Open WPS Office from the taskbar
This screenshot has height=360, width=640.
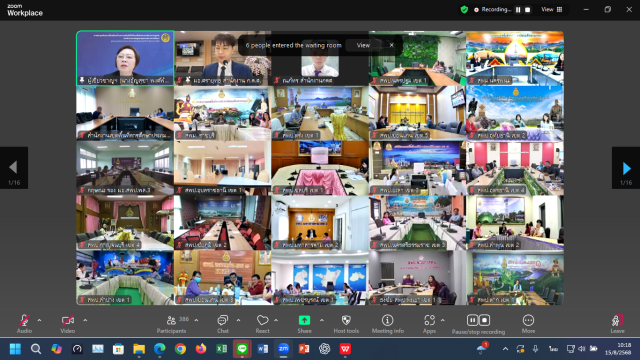345,349
